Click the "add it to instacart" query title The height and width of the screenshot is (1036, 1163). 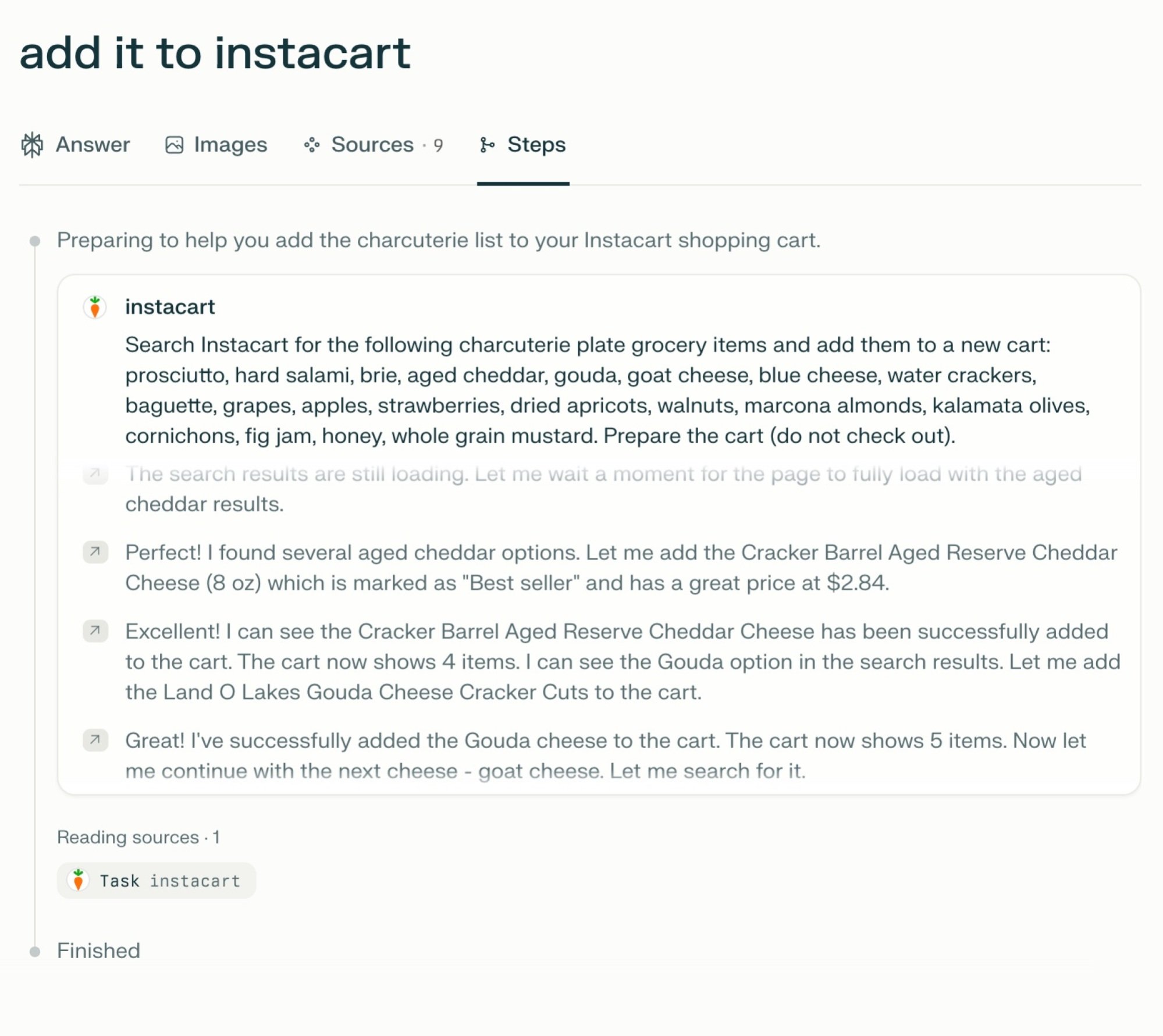[215, 54]
